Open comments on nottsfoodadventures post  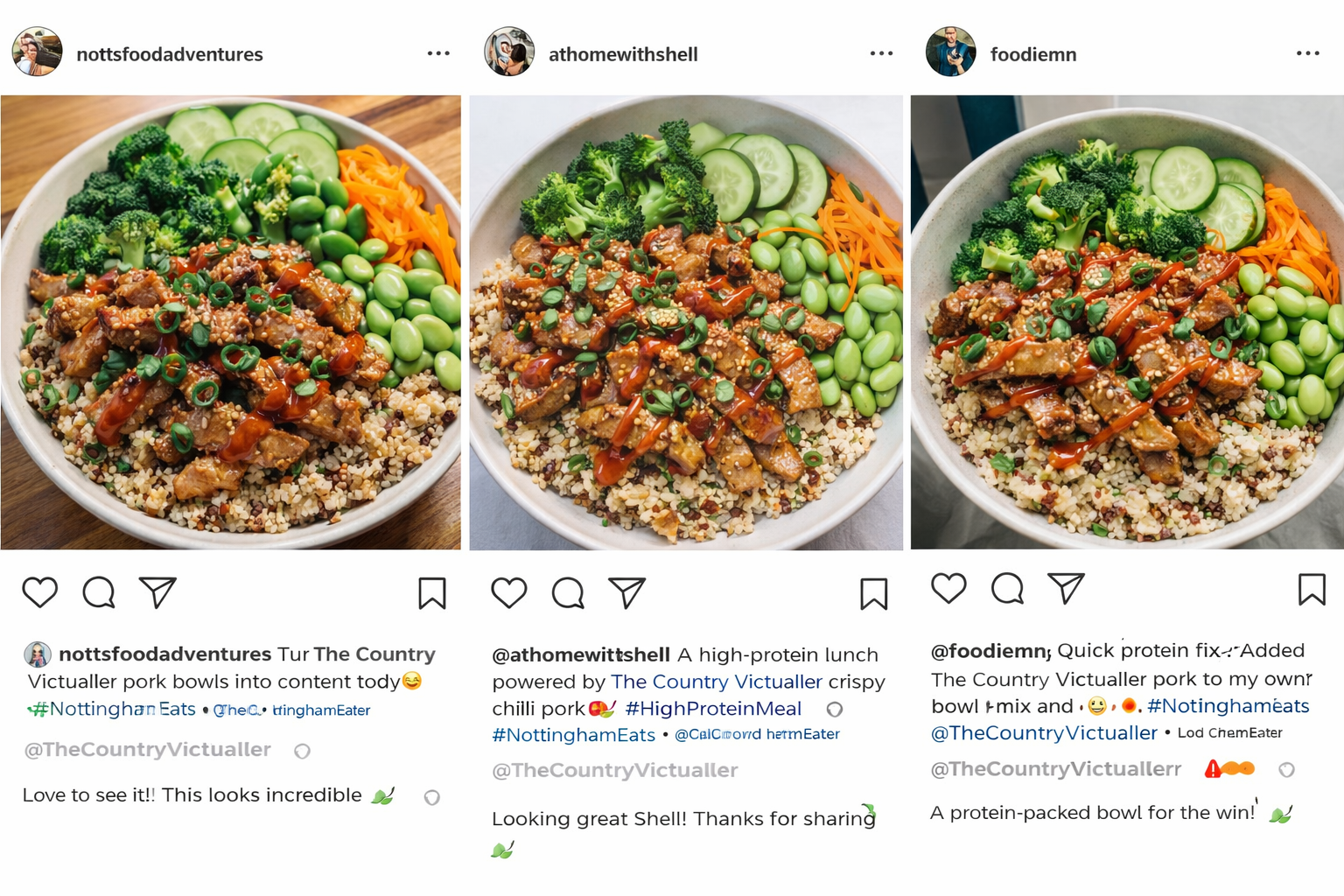[99, 592]
